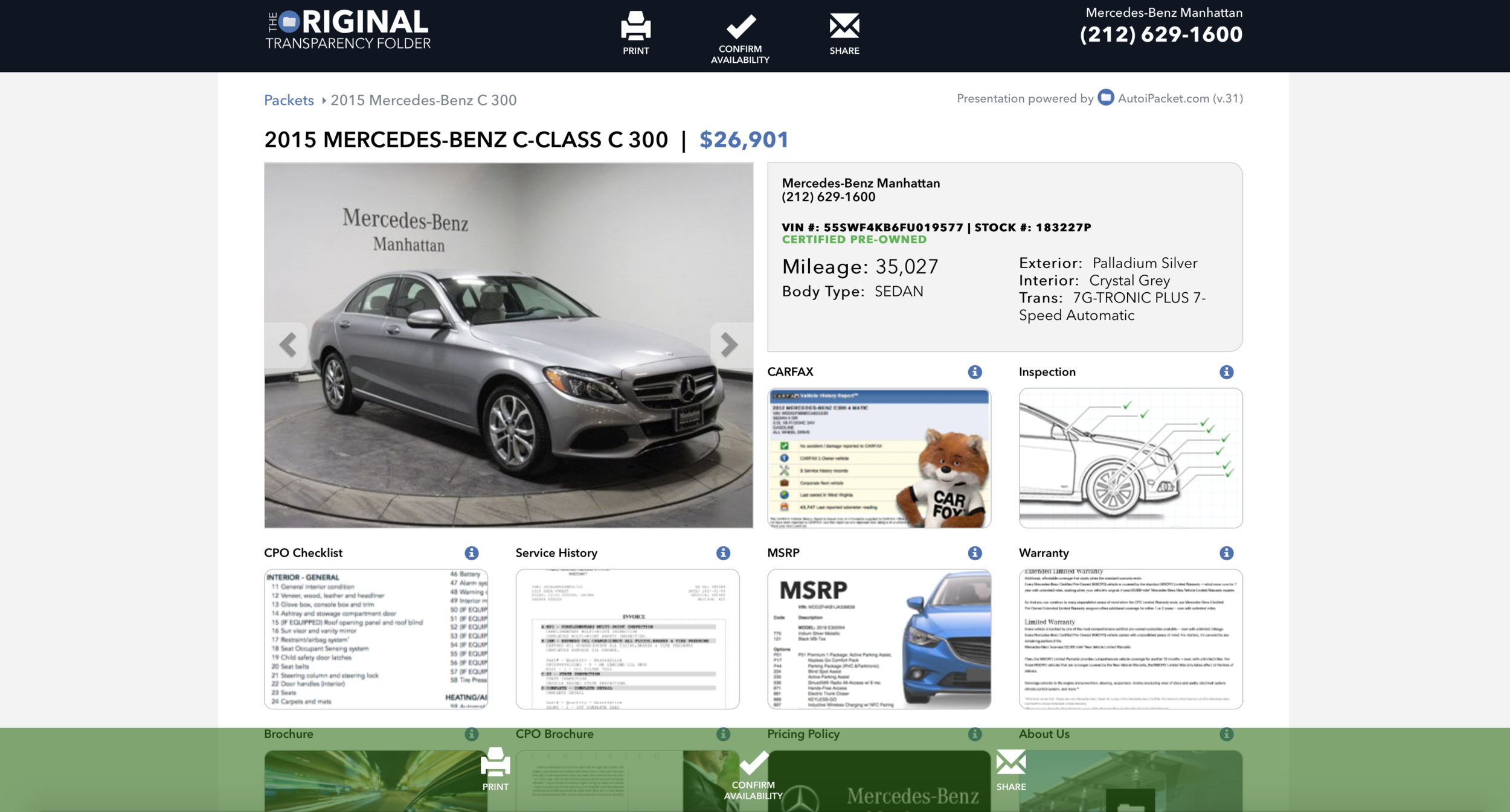Click the Share envelope icon in top header
The width and height of the screenshot is (1510, 812).
pos(844,26)
